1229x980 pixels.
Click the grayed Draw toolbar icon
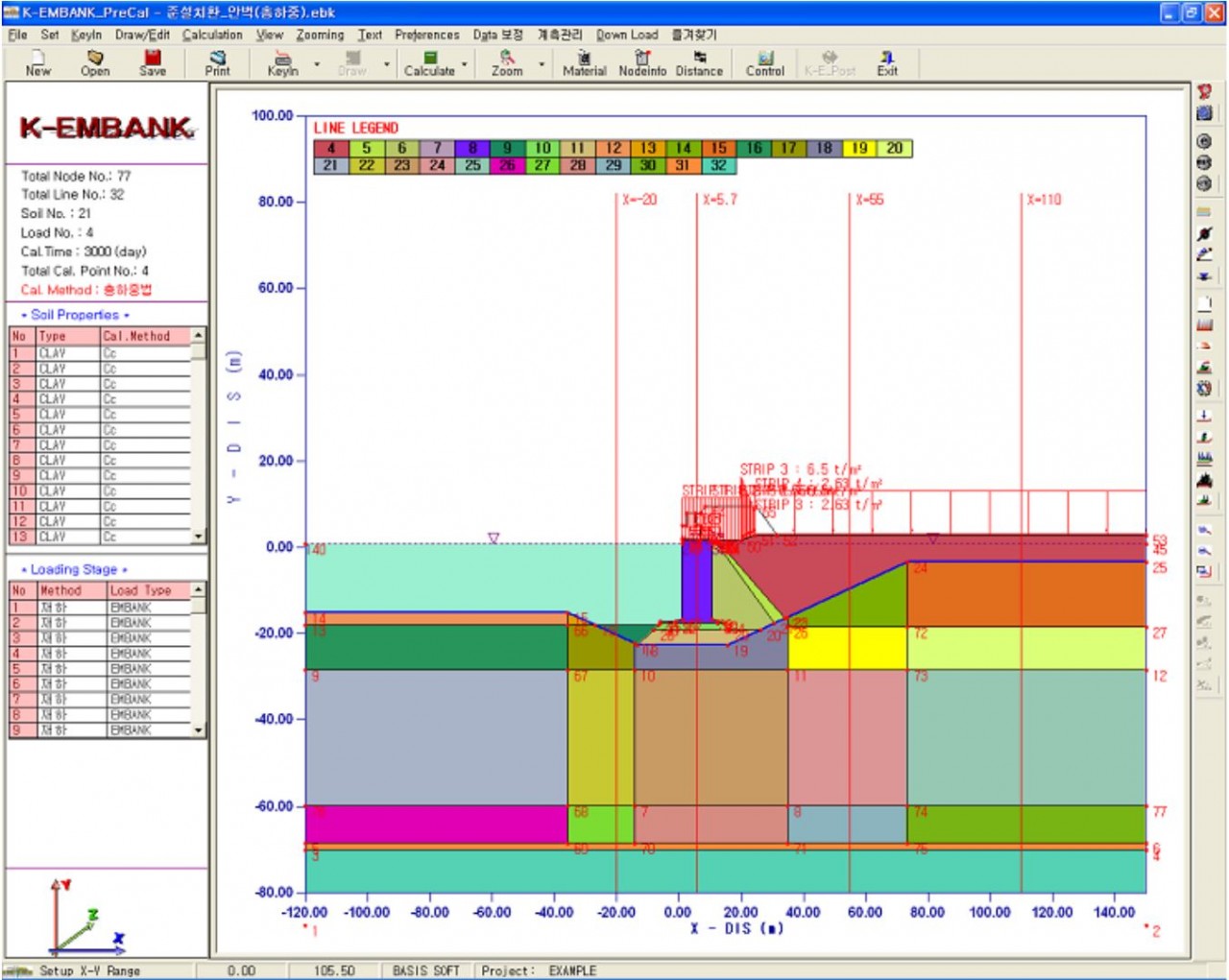[352, 63]
